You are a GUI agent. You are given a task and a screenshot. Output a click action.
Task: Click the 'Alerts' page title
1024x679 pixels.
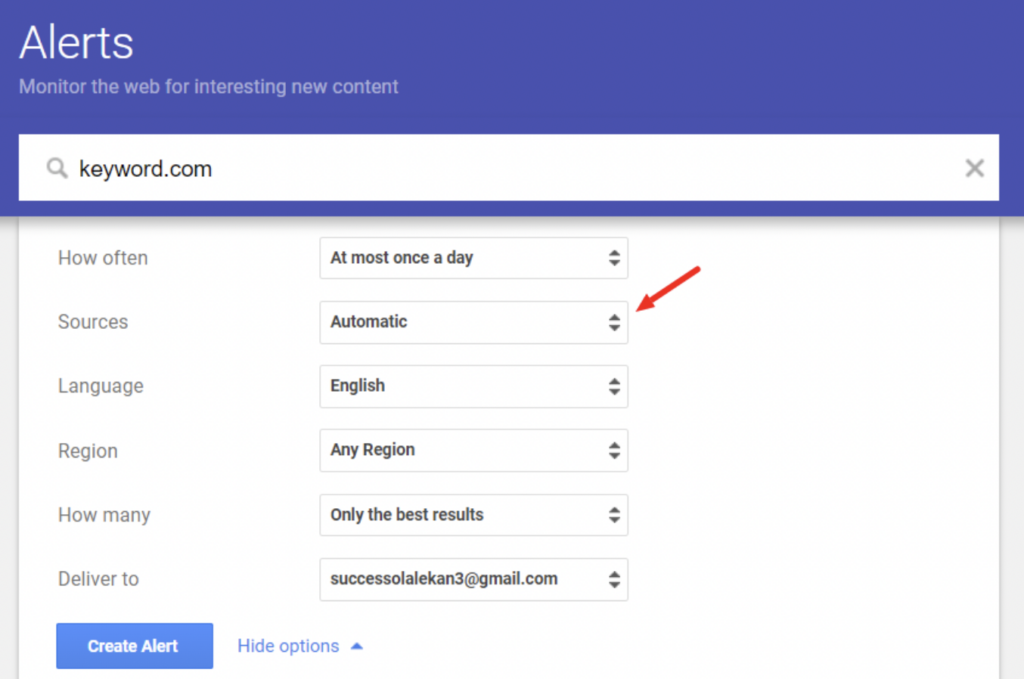click(x=75, y=42)
